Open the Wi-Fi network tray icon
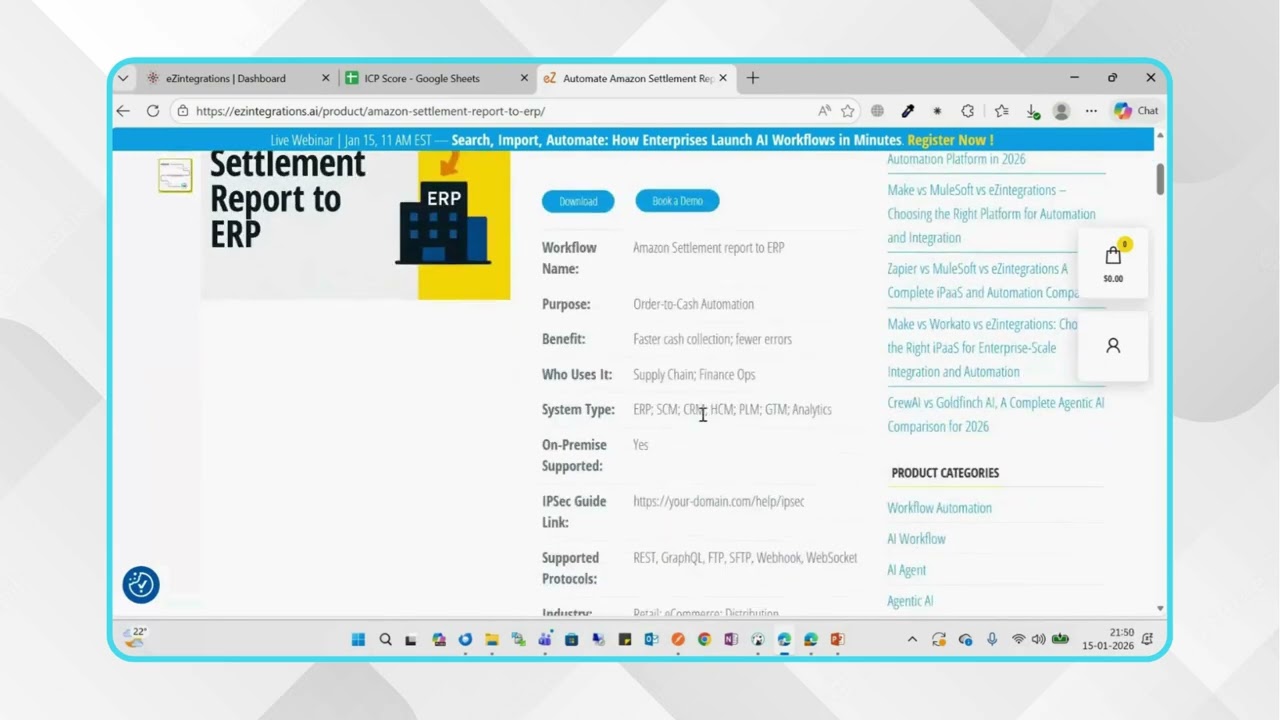This screenshot has height=720, width=1280. (1018, 640)
